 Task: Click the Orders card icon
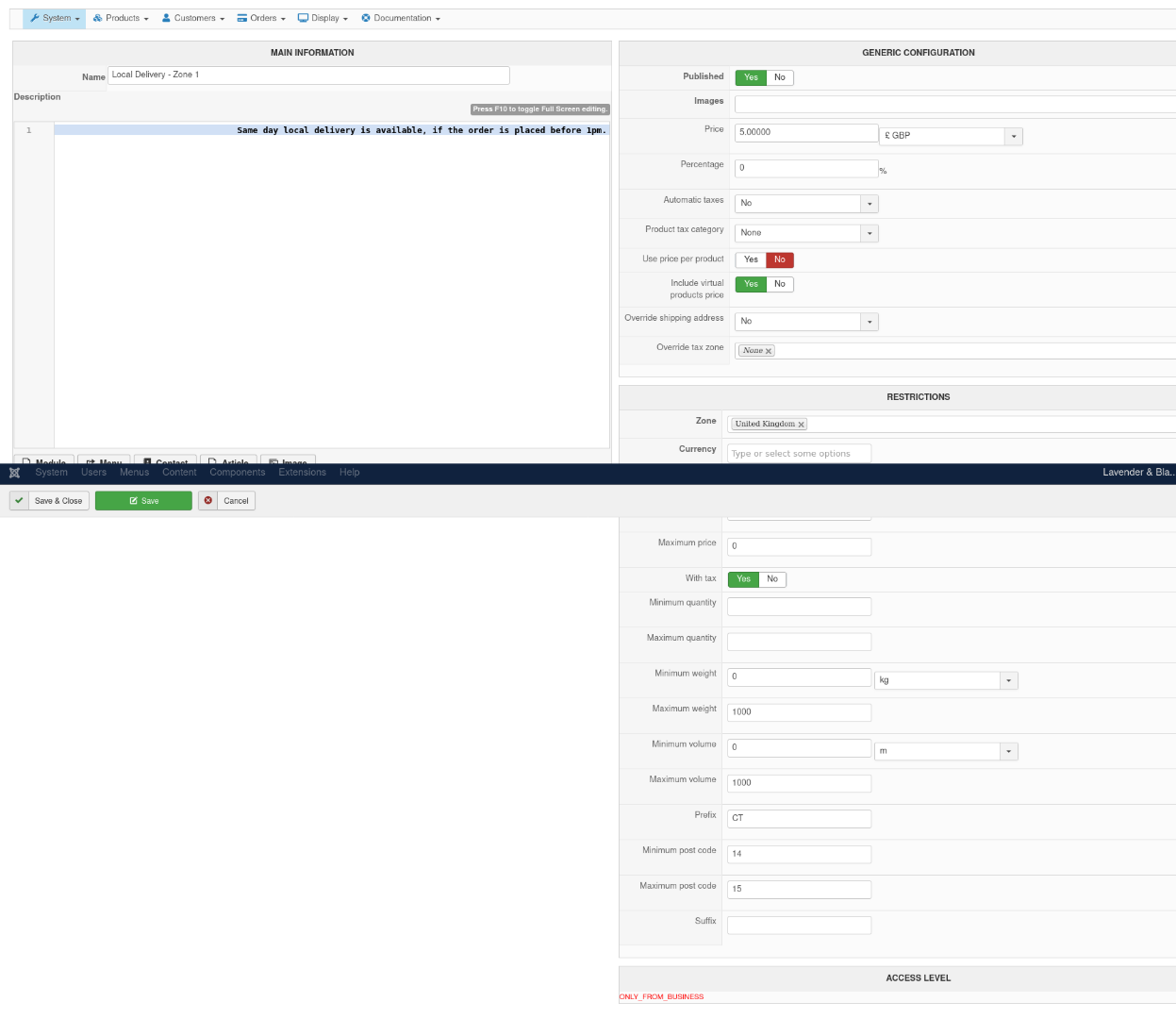(x=242, y=18)
